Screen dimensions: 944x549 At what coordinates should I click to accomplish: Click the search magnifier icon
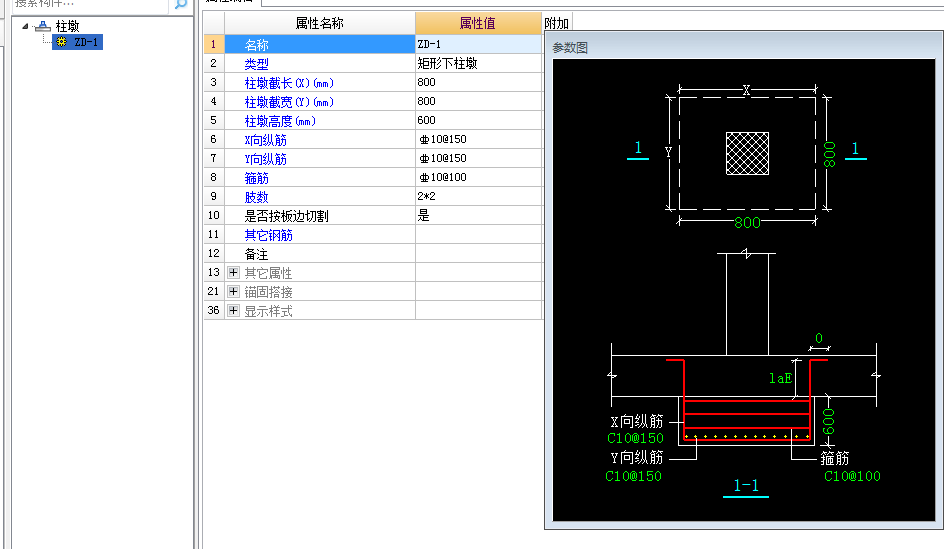tap(180, 4)
